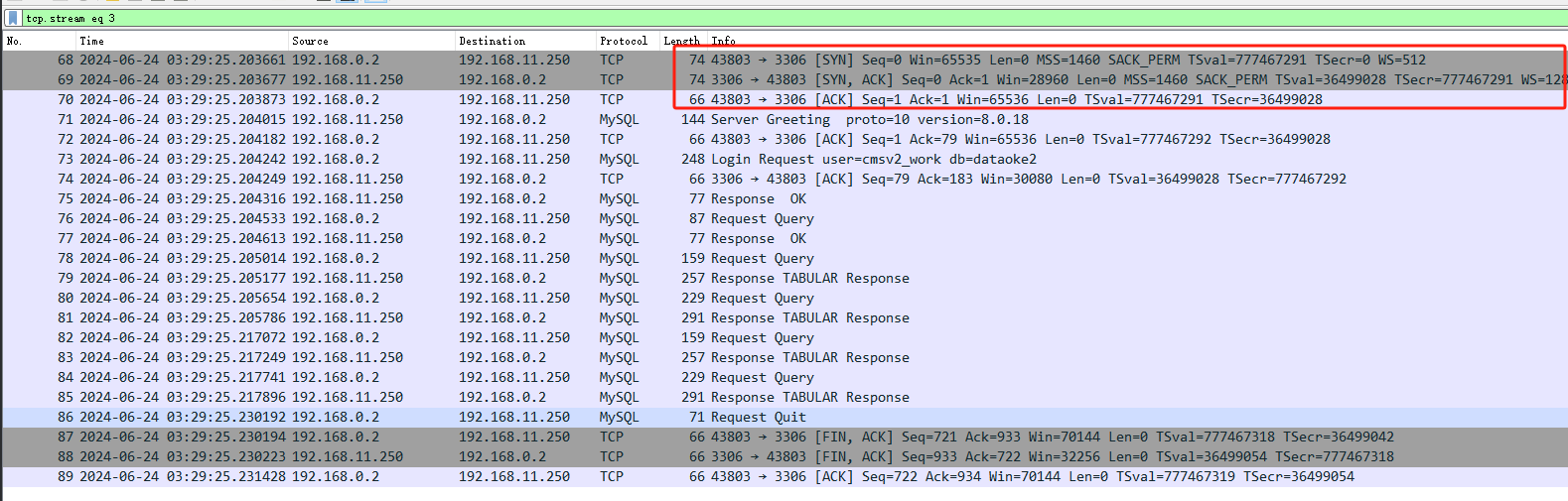The width and height of the screenshot is (1568, 501).
Task: Sort the list by Time column header
Action: [x=179, y=41]
